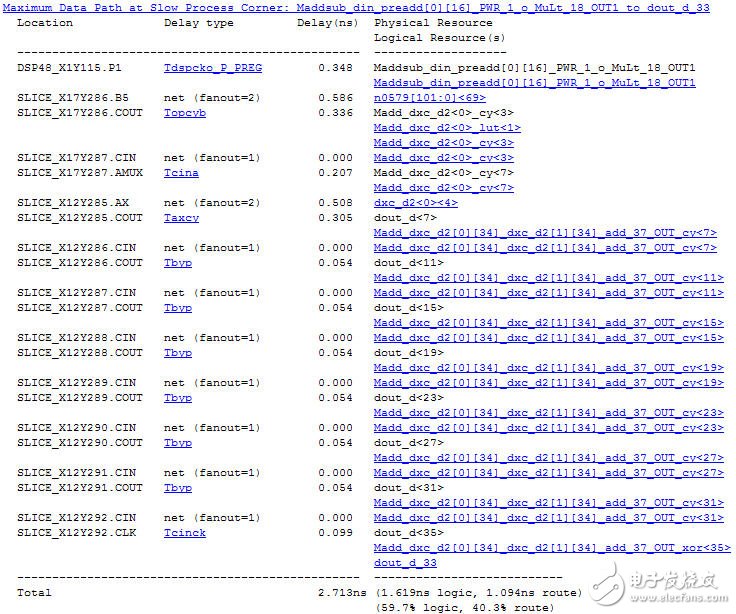The height and width of the screenshot is (614, 736).
Task: Open the underlined Maddsub_din_preadd logical resource link
Action: (x=534, y=83)
